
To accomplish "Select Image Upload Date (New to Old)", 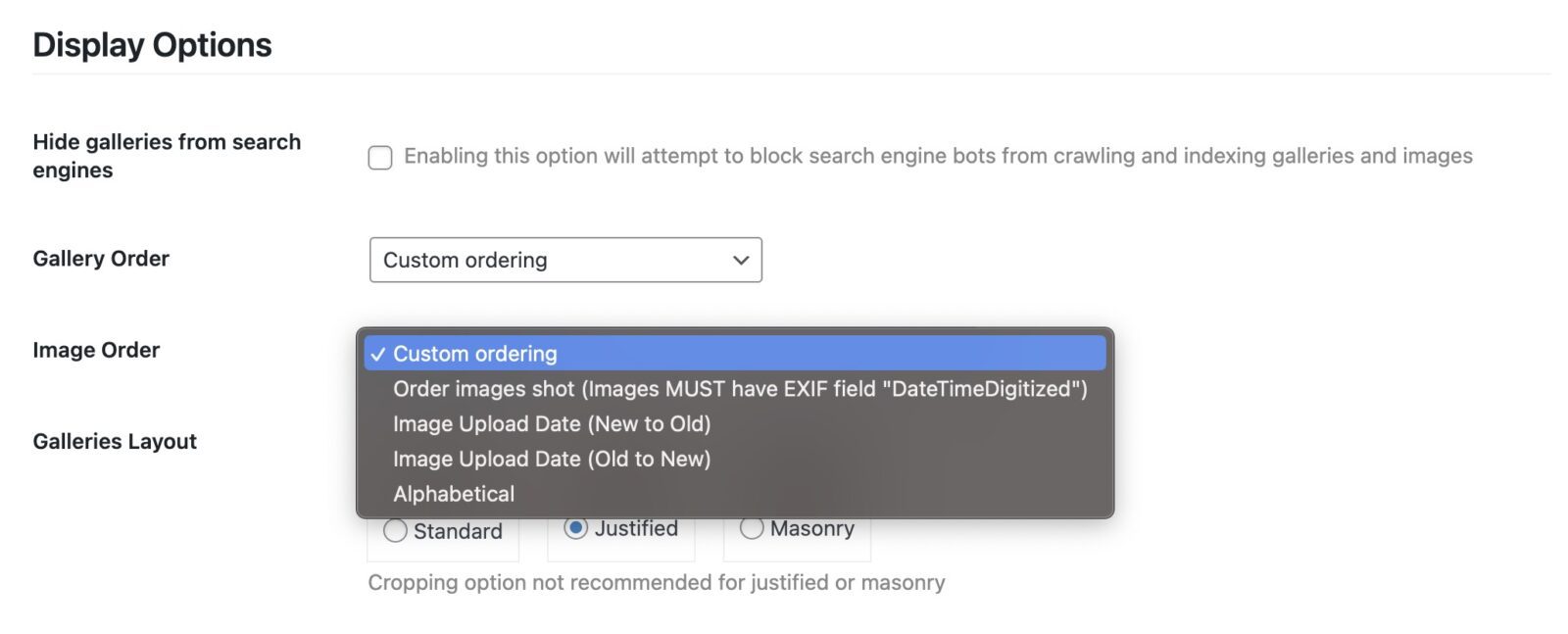I will (x=735, y=424).
